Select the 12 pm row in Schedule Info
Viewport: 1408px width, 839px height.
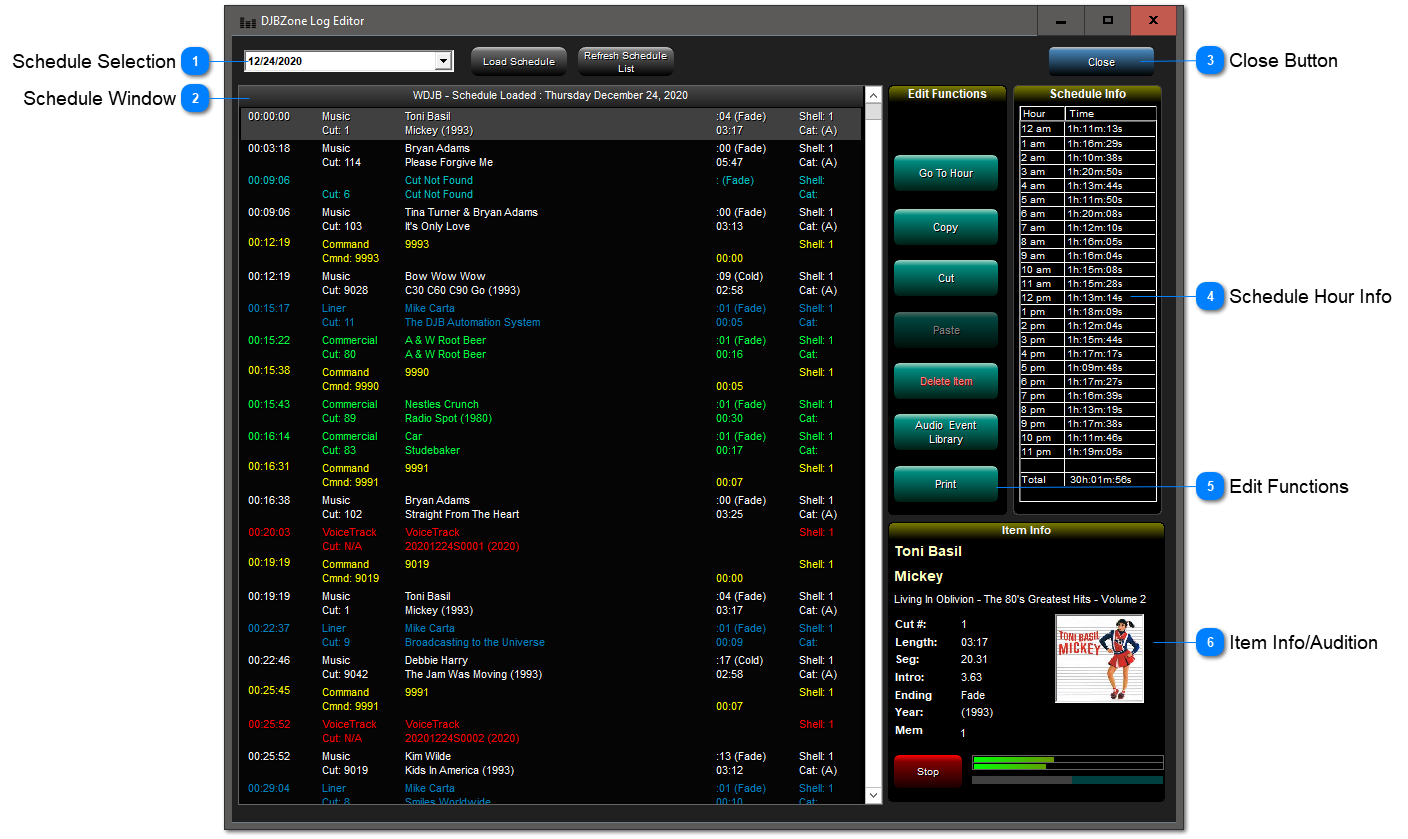[x=1088, y=297]
